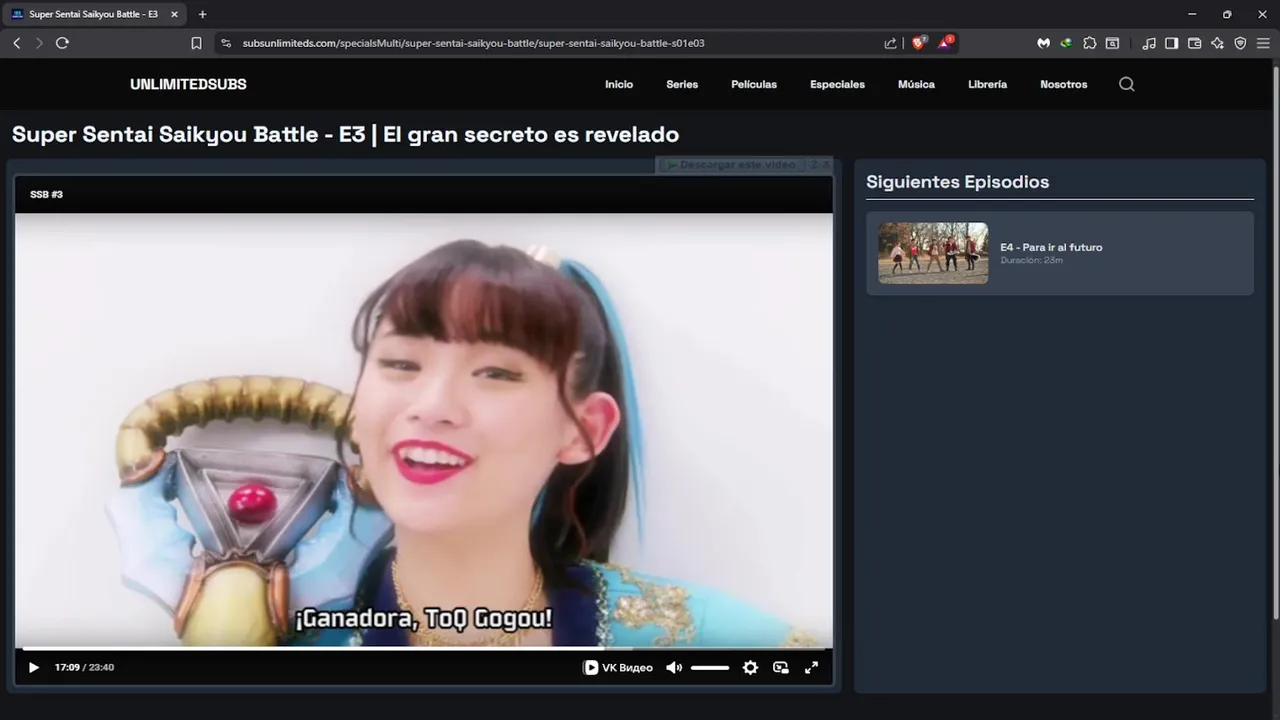This screenshot has width=1280, height=720.
Task: Mute the video player volume
Action: [674, 667]
